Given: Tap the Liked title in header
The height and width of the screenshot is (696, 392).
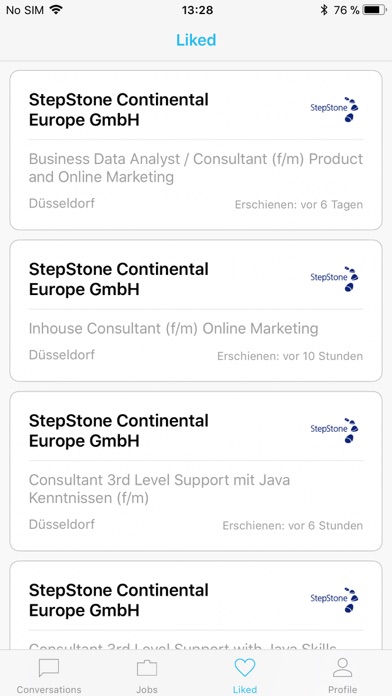Looking at the screenshot, I should [x=196, y=40].
